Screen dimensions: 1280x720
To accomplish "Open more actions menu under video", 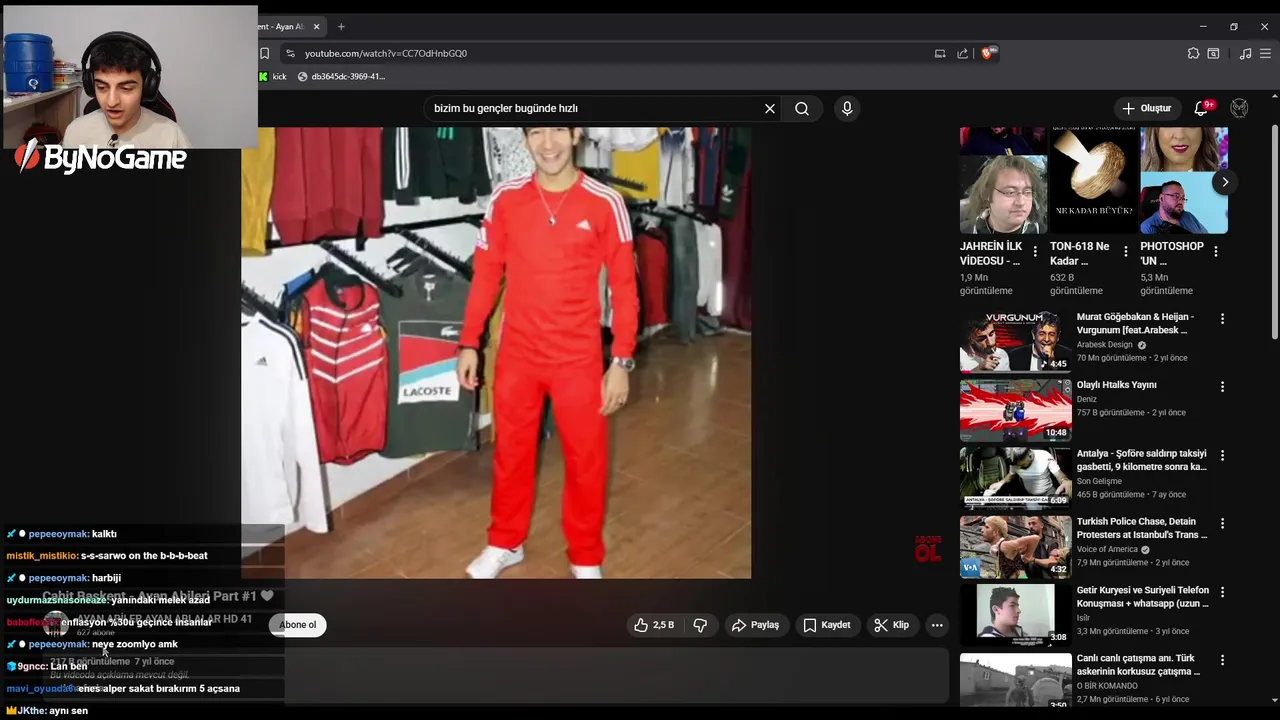I will coord(937,625).
